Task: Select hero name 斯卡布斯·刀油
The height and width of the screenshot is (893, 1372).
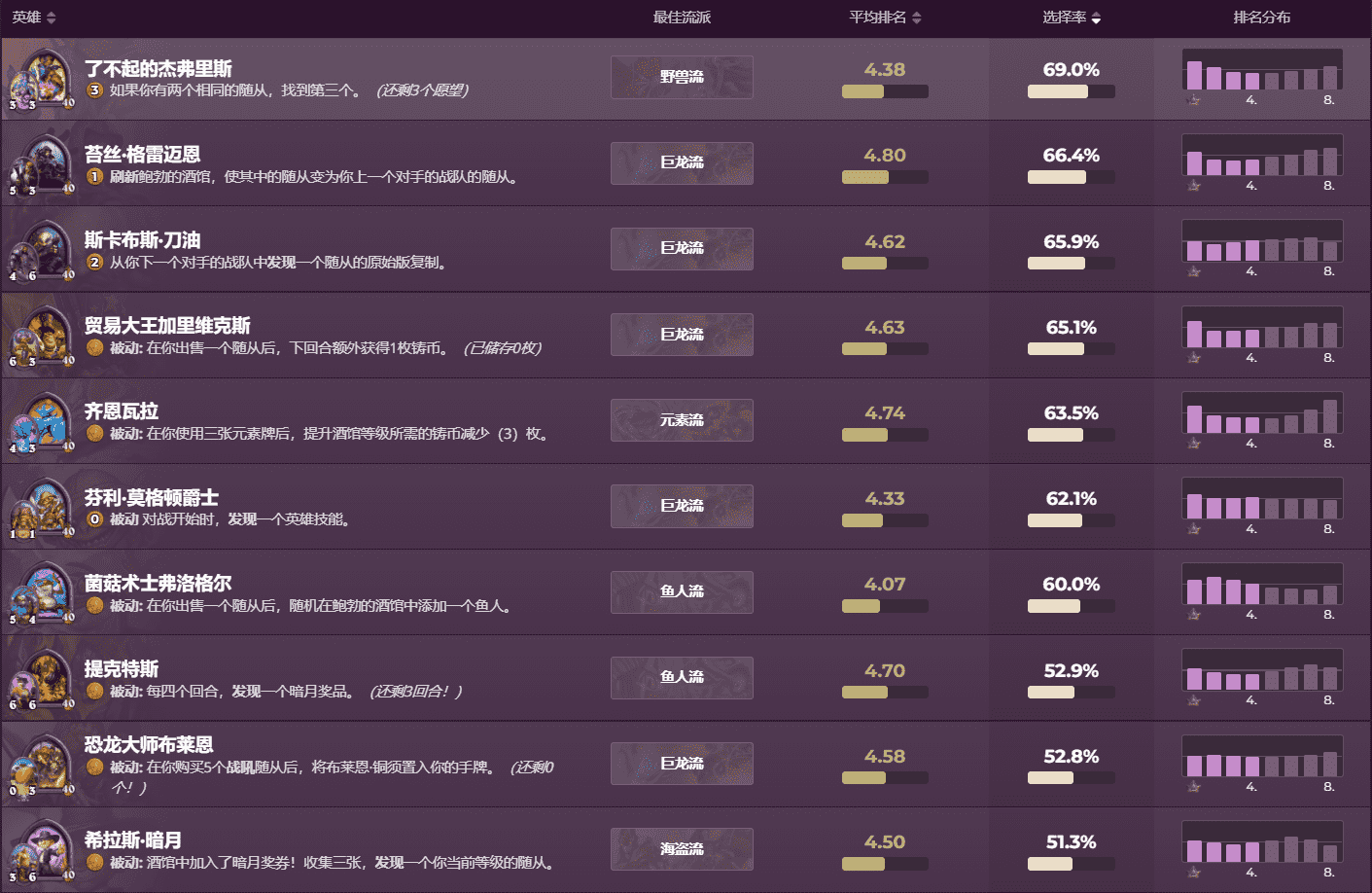Action: tap(142, 240)
